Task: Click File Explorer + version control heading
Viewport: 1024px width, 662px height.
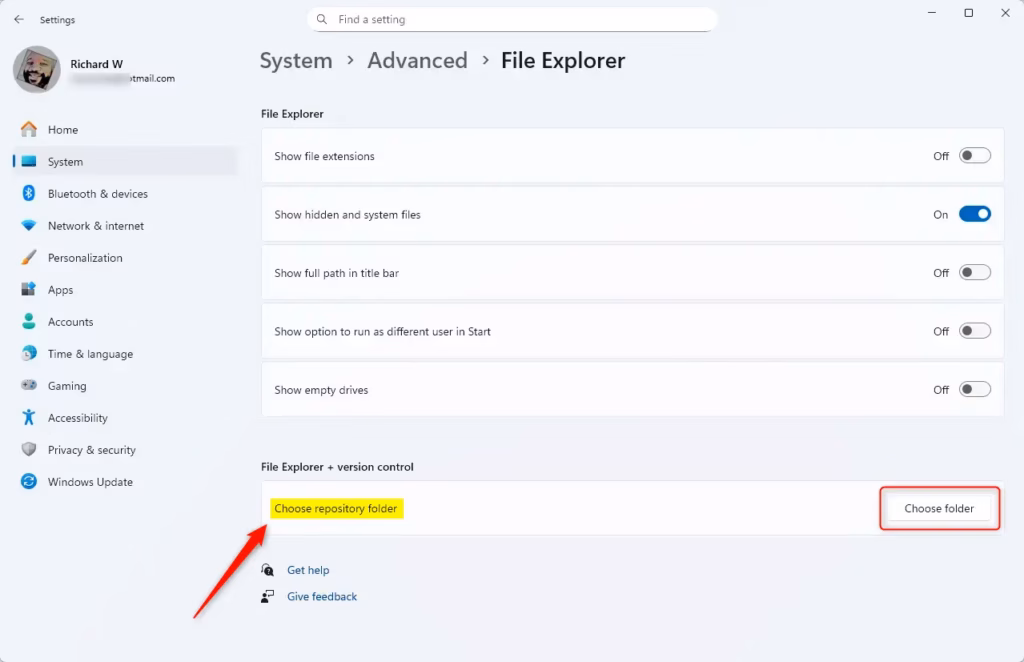Action: coord(337,467)
